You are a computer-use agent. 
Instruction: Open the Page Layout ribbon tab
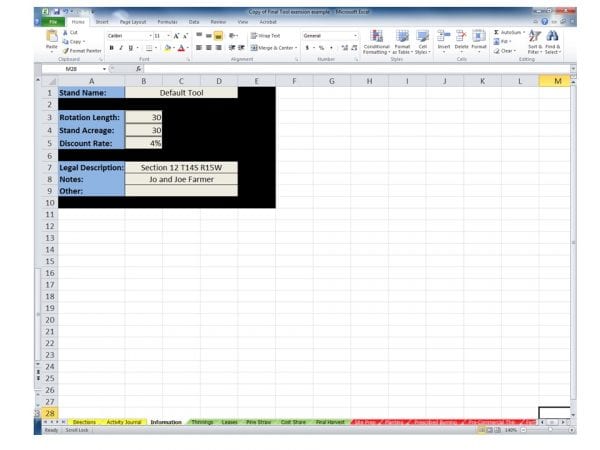(132, 21)
